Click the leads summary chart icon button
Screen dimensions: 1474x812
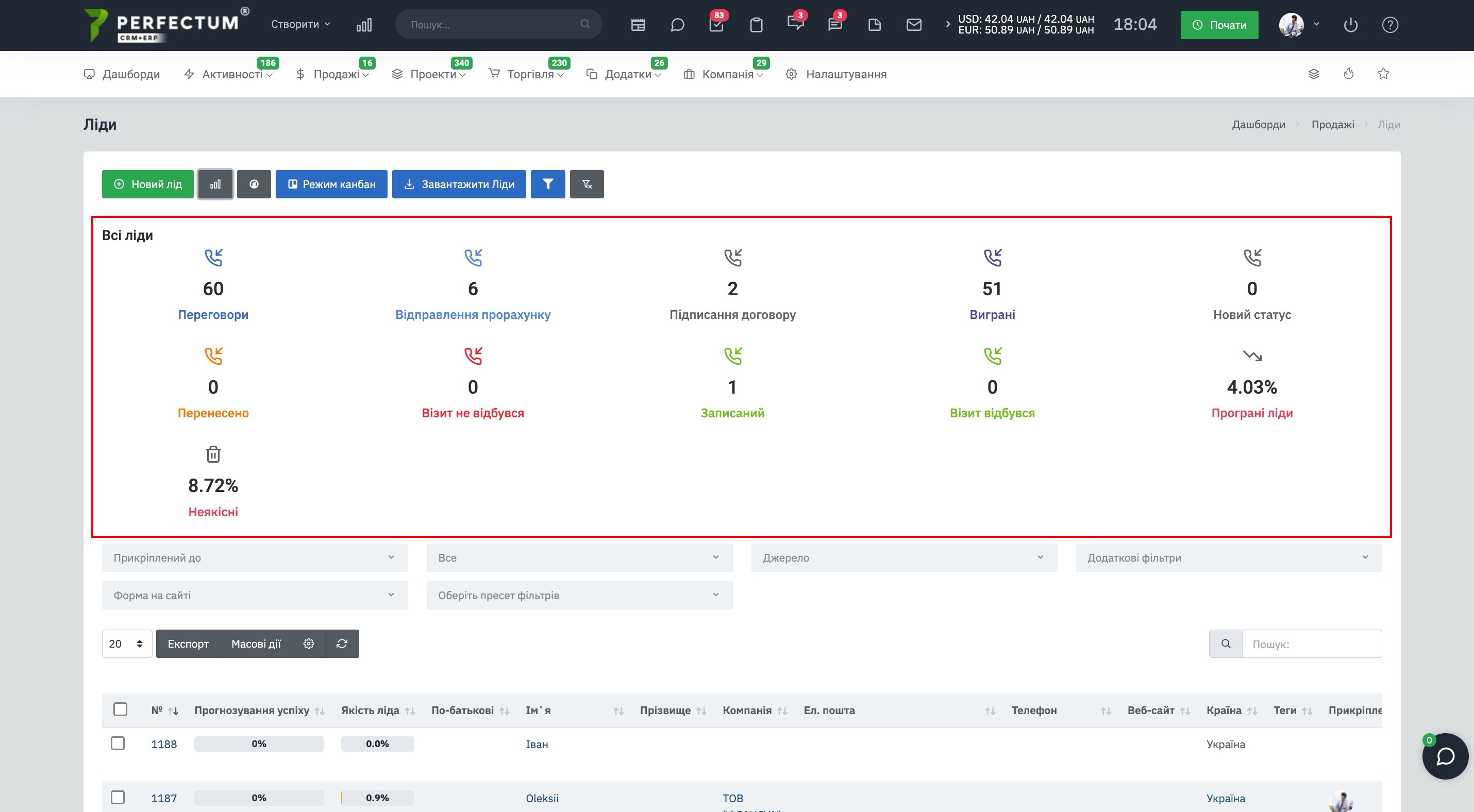[215, 184]
